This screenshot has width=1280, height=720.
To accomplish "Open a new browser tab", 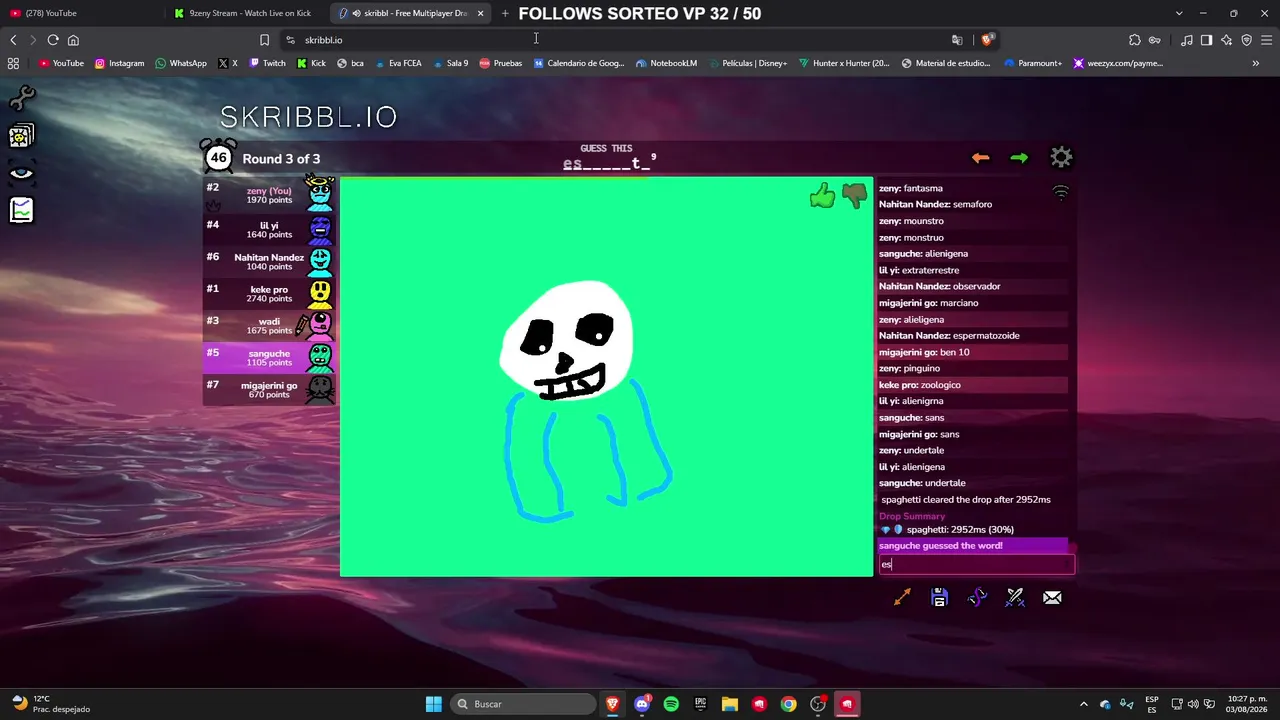I will (x=505, y=13).
